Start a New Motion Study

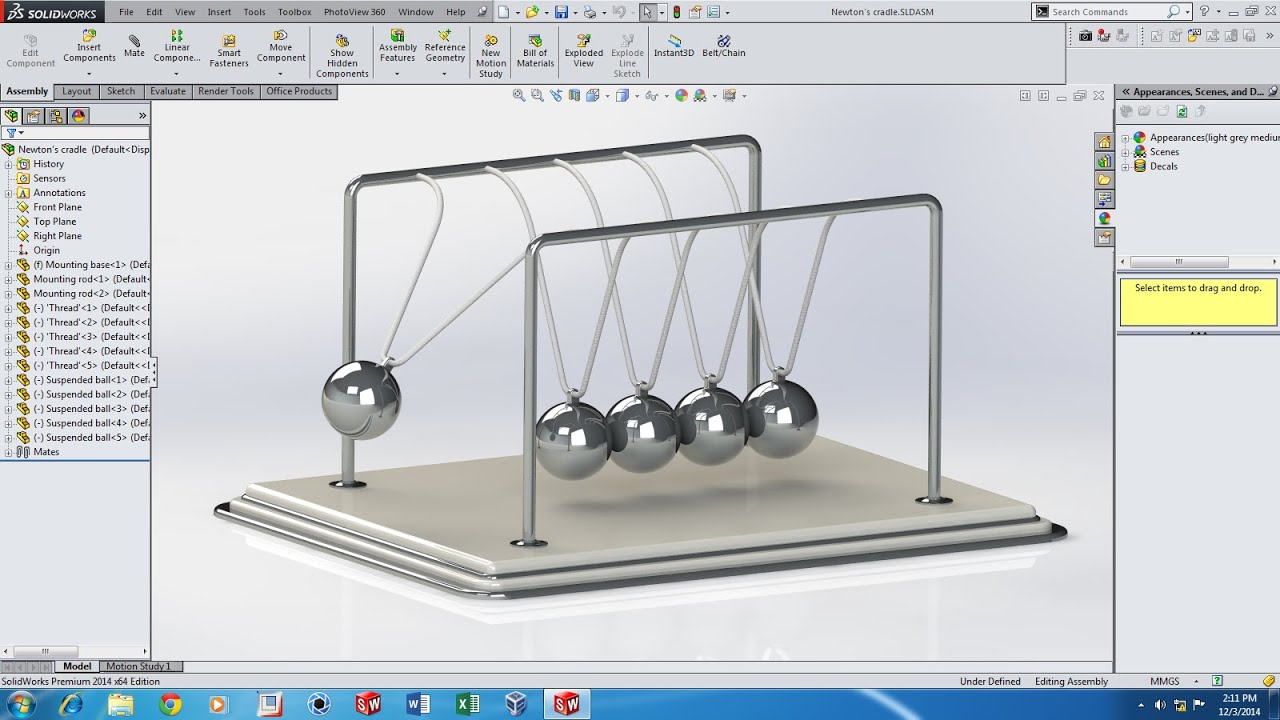coord(491,57)
